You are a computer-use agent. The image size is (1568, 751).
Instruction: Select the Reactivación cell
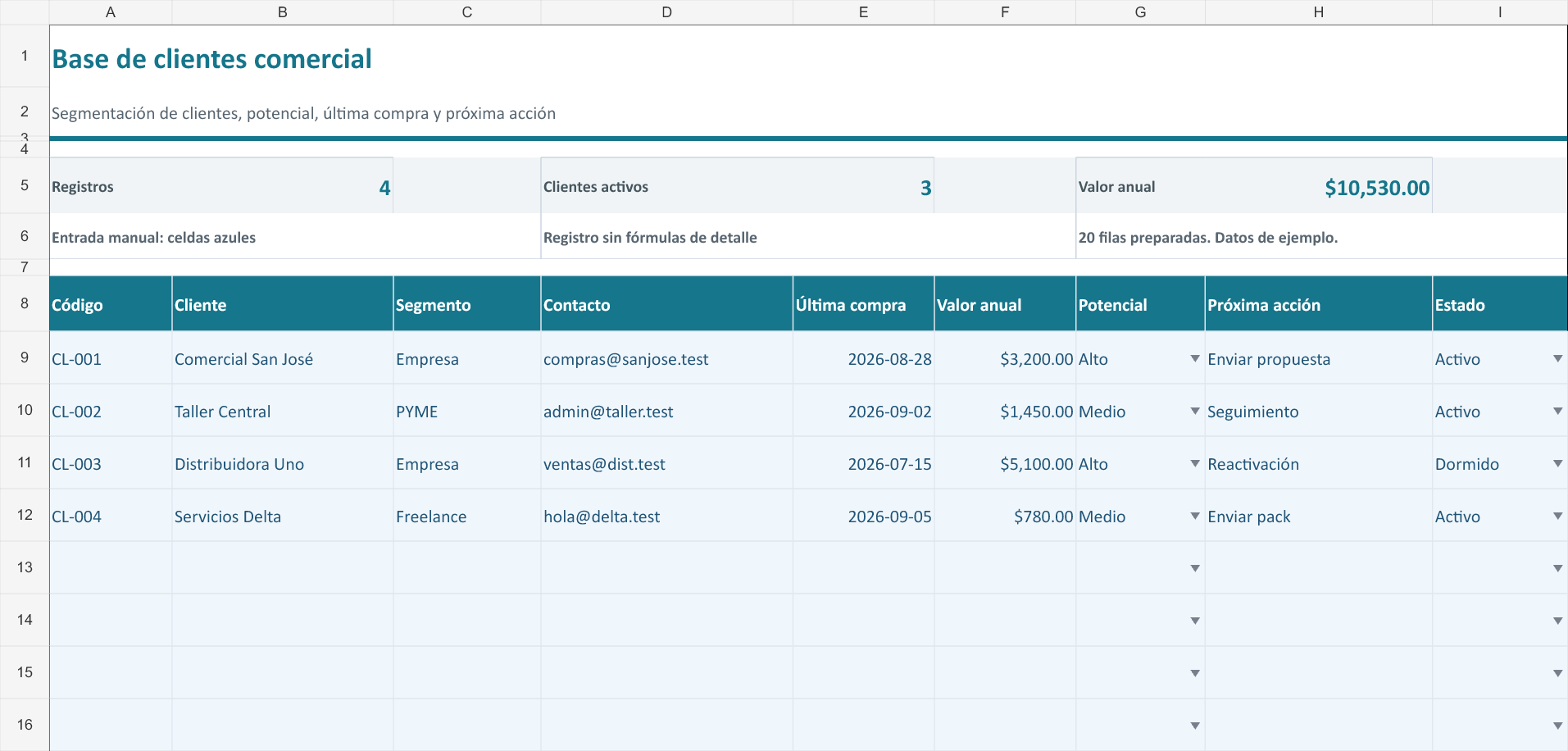pyautogui.click(x=1318, y=463)
